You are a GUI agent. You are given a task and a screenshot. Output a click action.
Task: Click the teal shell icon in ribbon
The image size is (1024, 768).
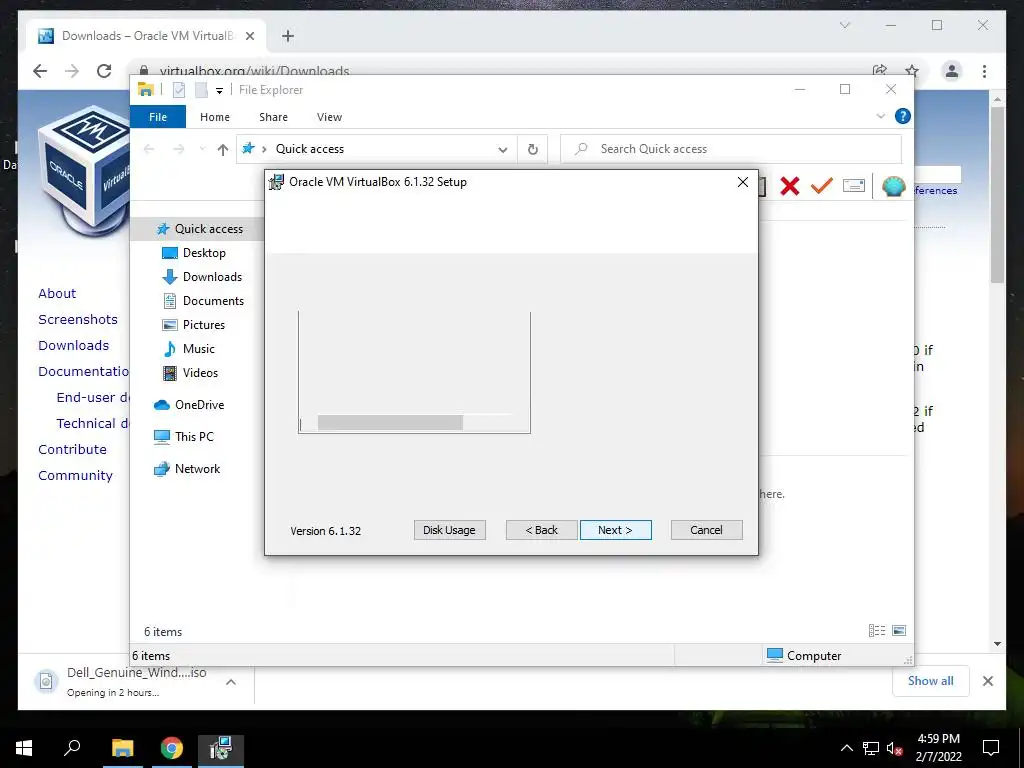pos(893,186)
